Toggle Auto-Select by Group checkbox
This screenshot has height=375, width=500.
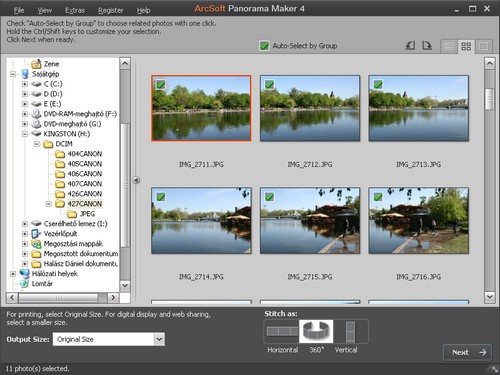pos(264,46)
